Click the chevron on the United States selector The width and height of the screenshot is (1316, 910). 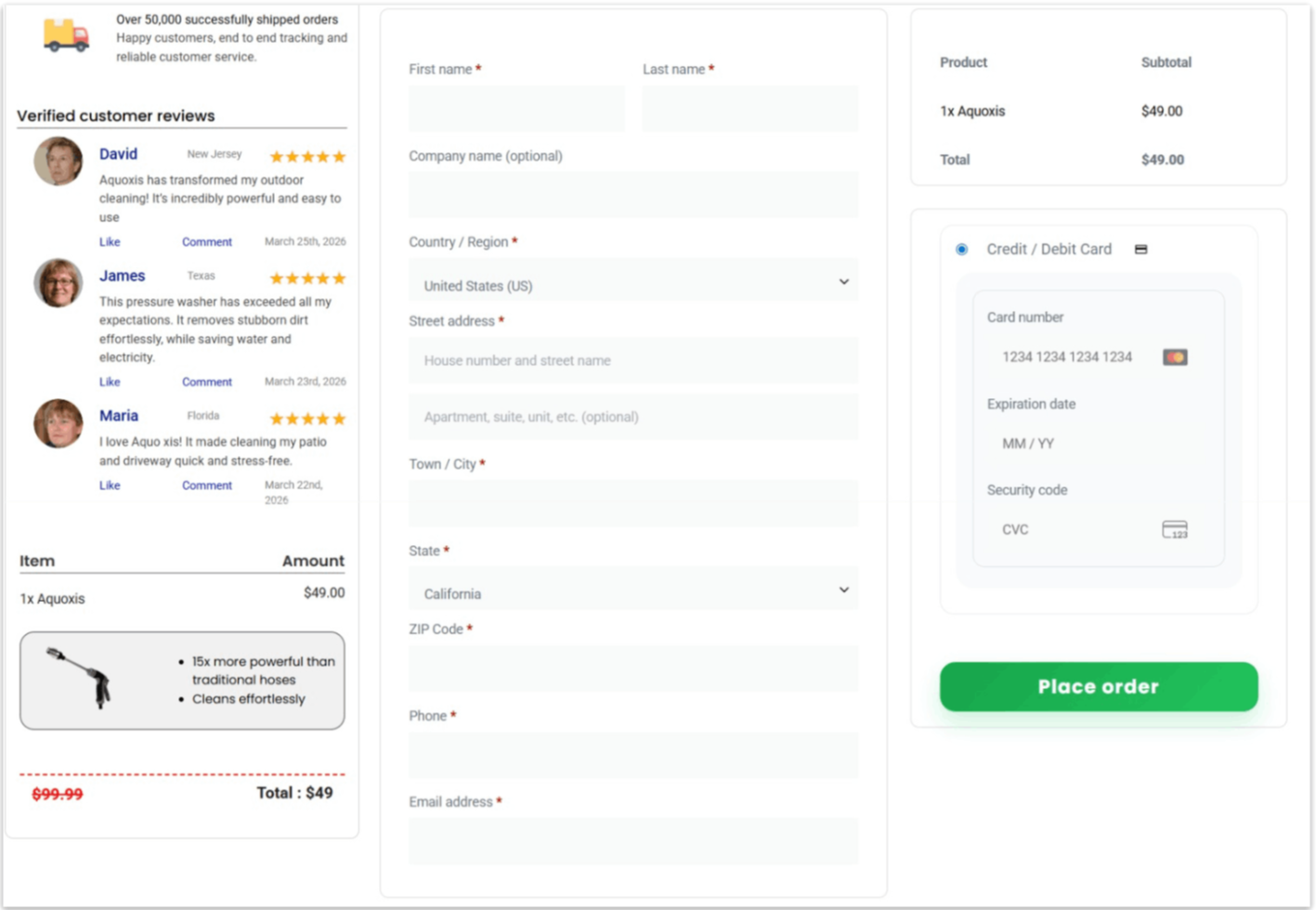click(842, 279)
